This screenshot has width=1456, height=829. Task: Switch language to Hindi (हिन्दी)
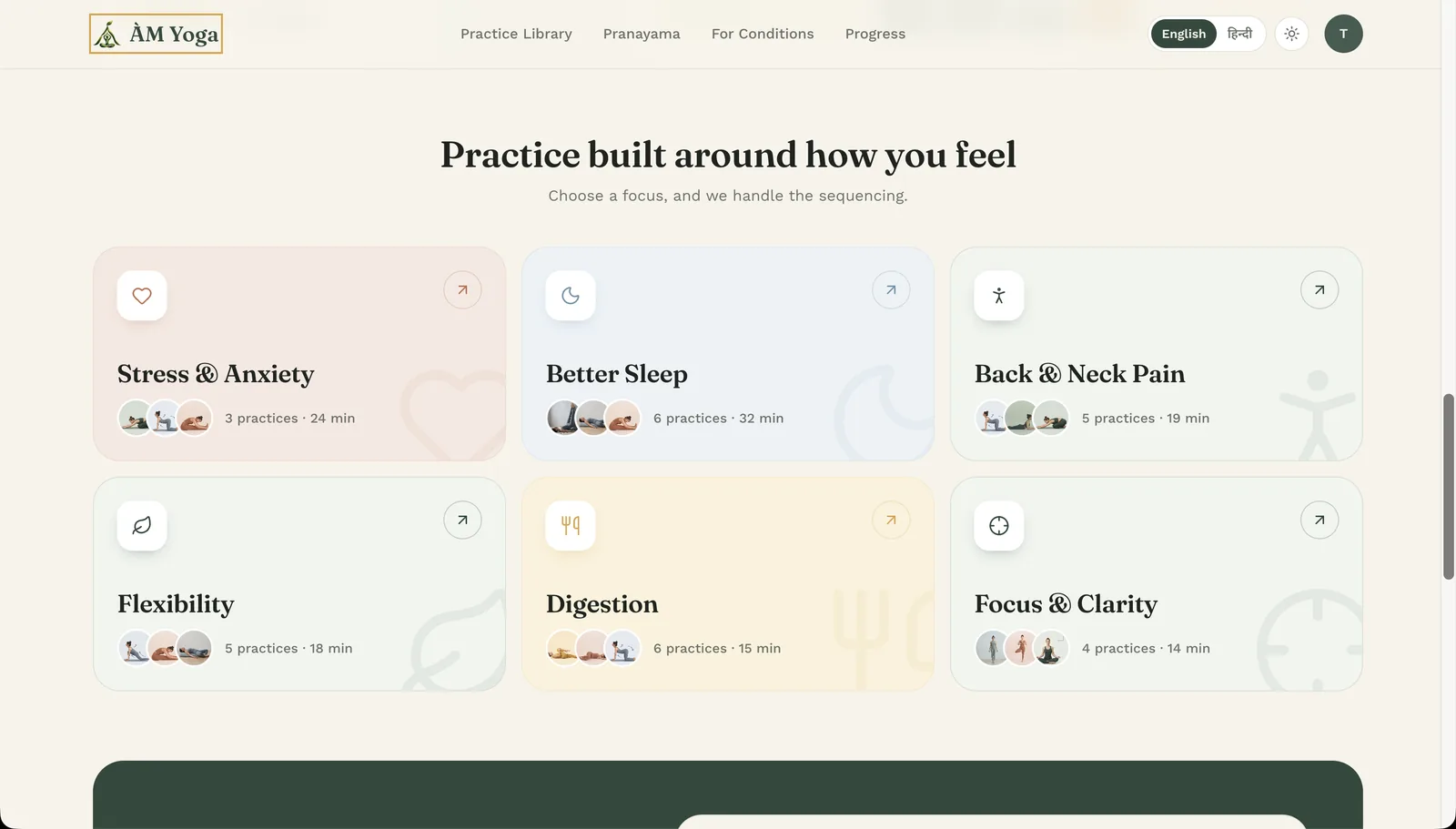point(1239,34)
